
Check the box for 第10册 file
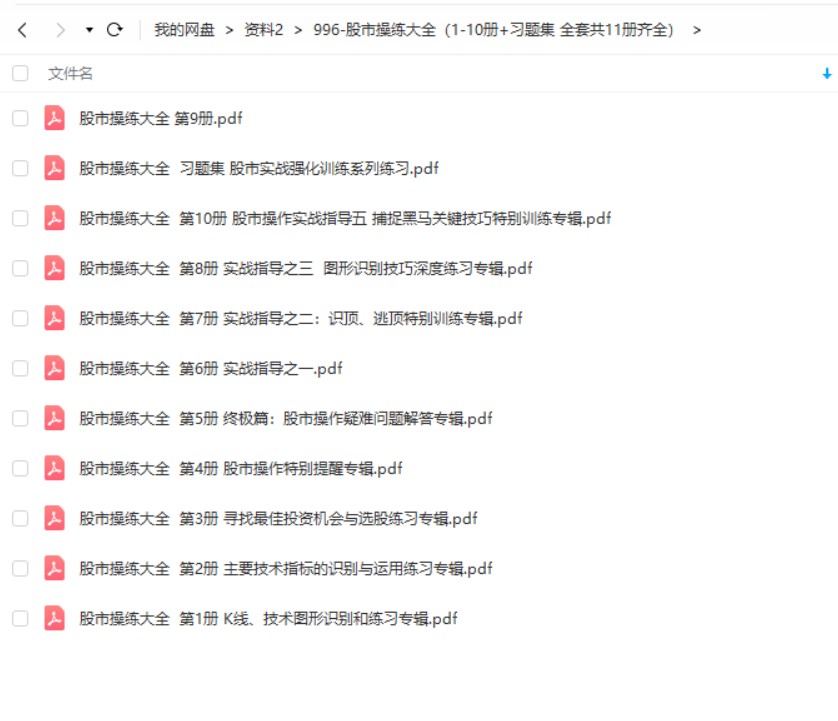coord(20,218)
